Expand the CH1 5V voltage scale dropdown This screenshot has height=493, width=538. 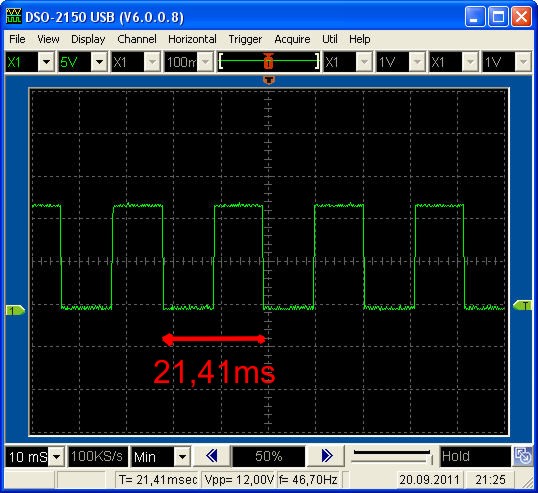pyautogui.click(x=100, y=62)
